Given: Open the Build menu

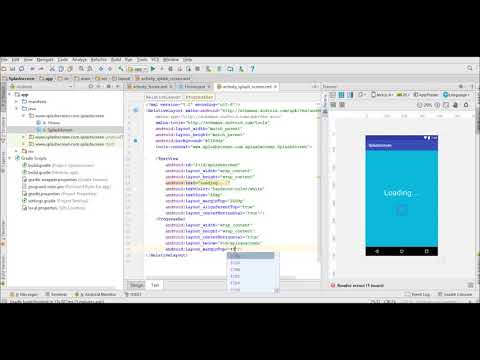Looking at the screenshot, I should click(x=116, y=60).
